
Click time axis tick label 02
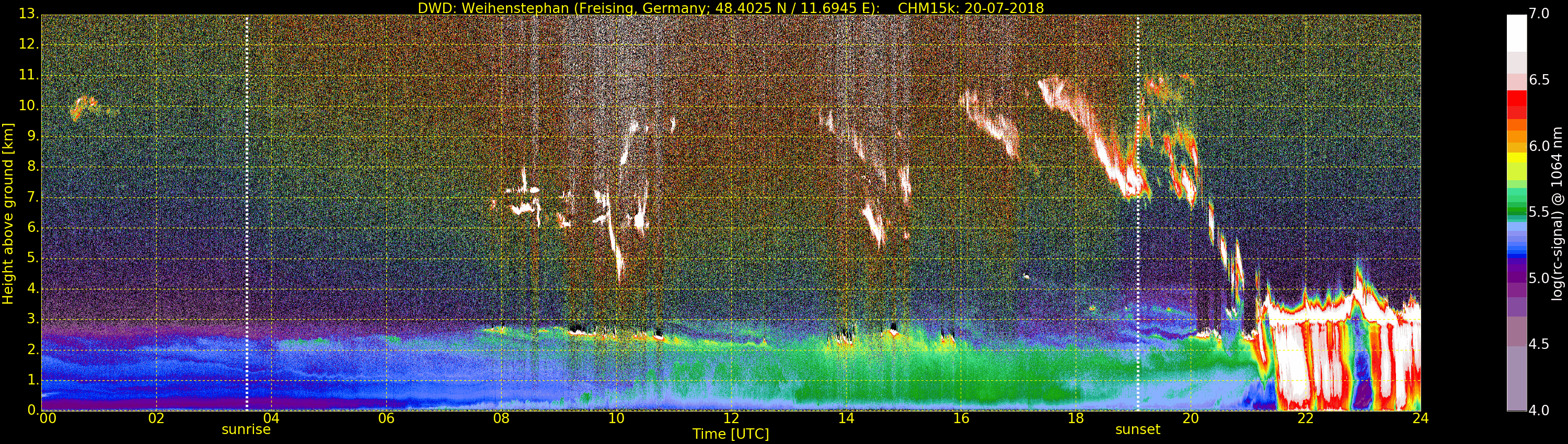(x=156, y=418)
